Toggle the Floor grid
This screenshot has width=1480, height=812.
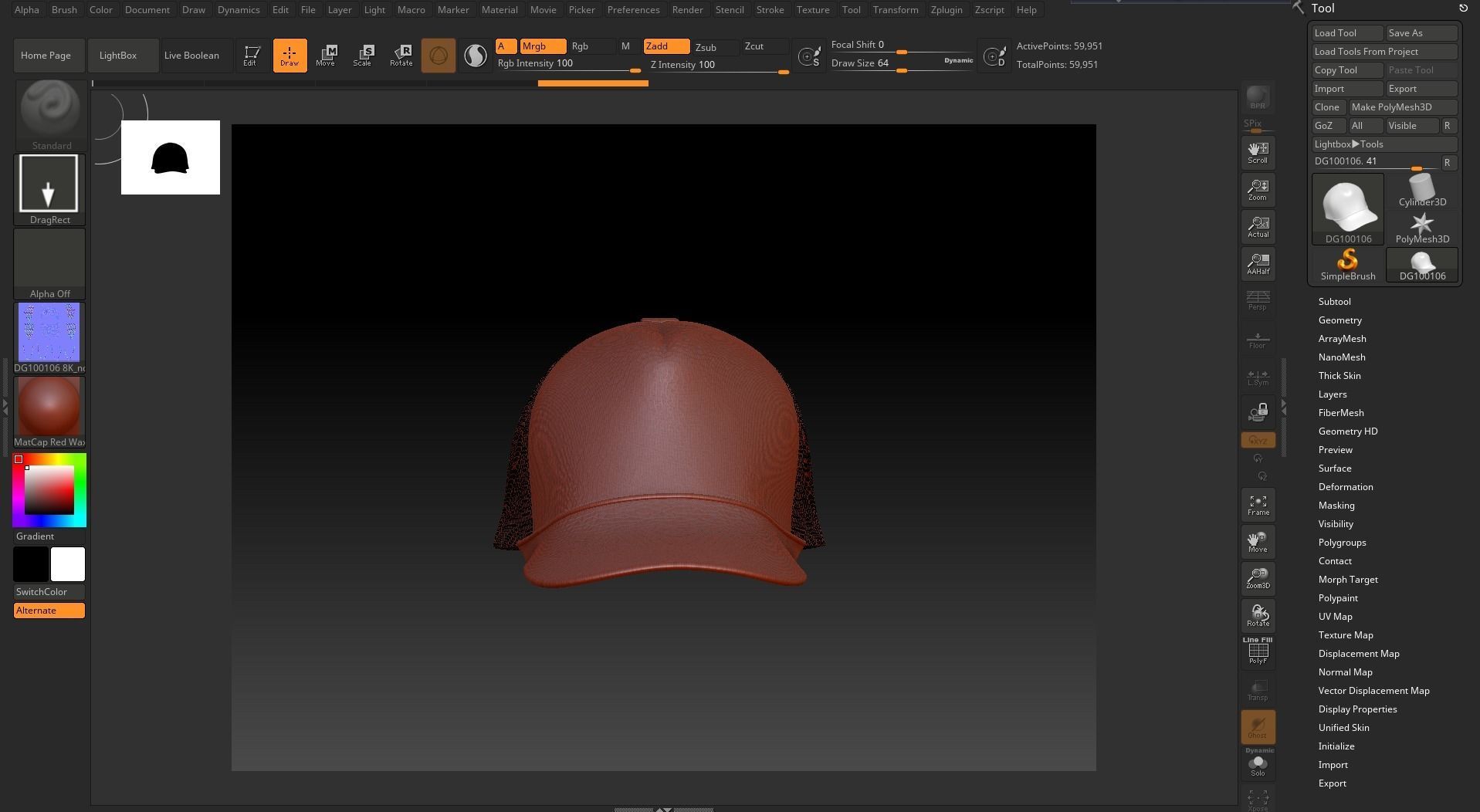(x=1258, y=340)
